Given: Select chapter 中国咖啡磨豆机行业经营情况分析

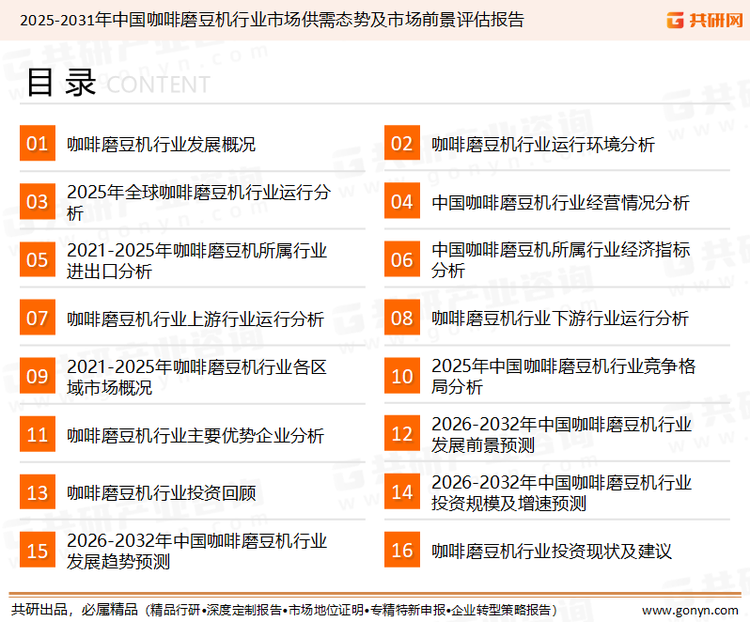Looking at the screenshot, I should (x=560, y=202).
